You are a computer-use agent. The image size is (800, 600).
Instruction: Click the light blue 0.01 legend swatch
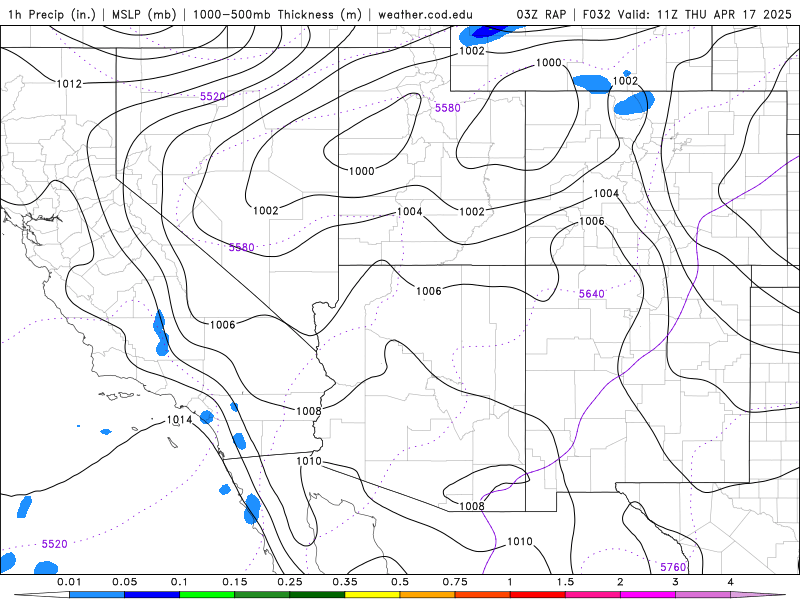pos(97,595)
